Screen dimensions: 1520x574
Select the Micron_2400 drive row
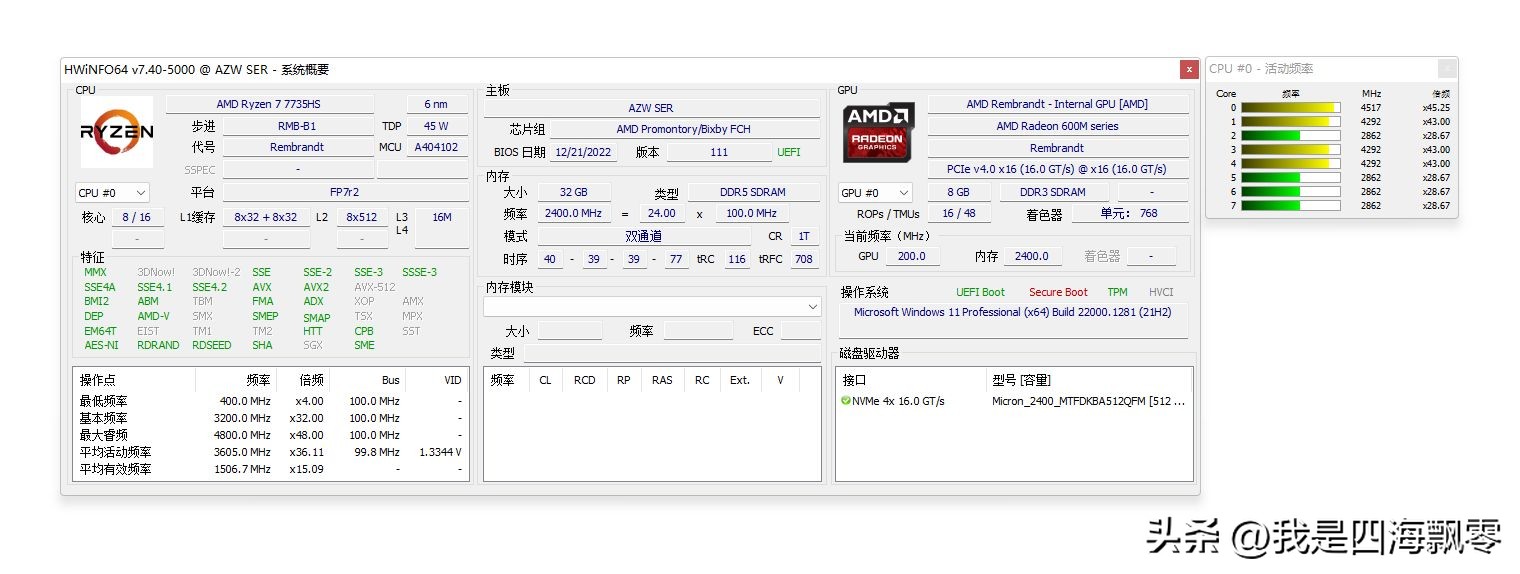pyautogui.click(x=1014, y=401)
